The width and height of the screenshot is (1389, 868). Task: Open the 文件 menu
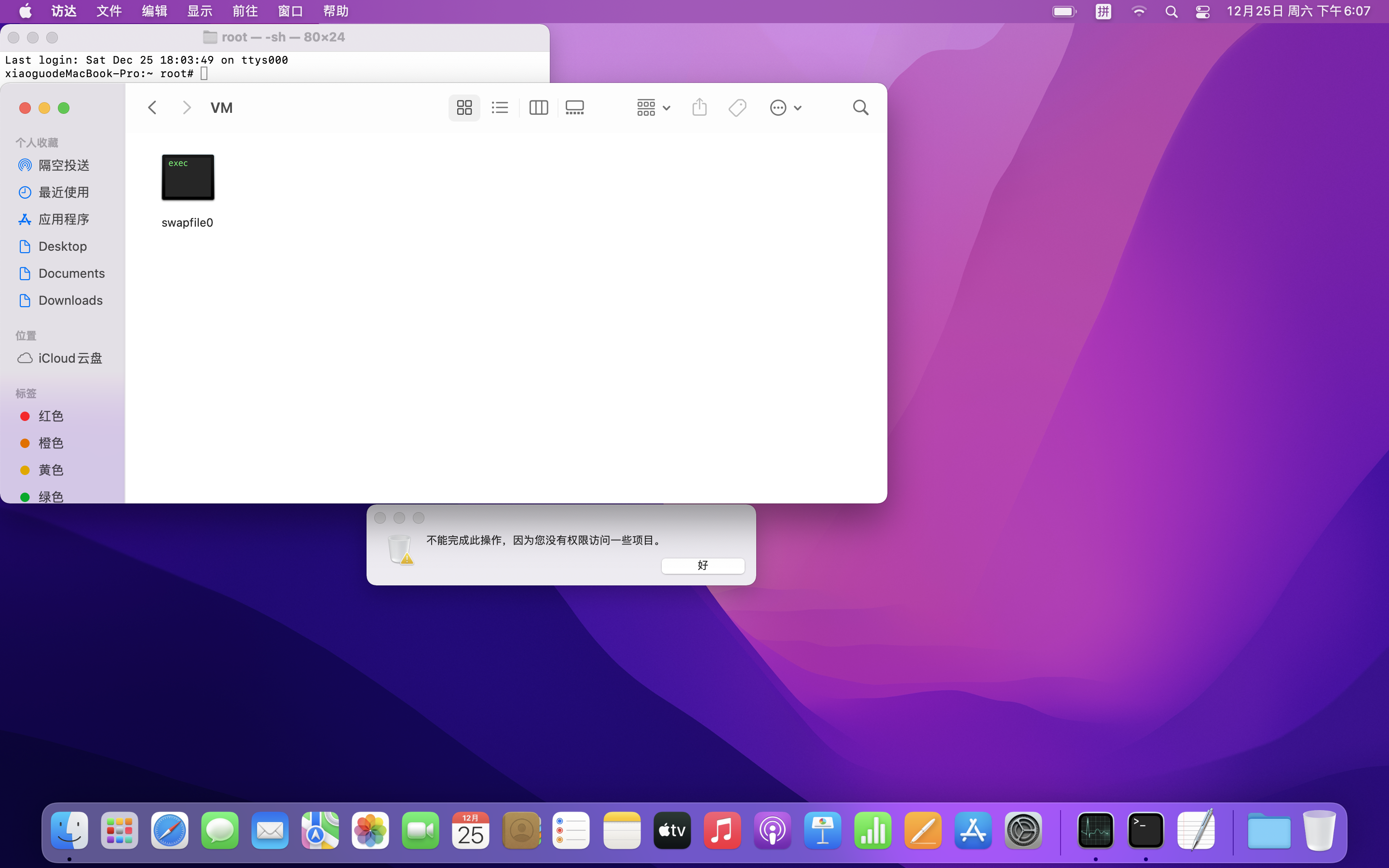coord(109,11)
